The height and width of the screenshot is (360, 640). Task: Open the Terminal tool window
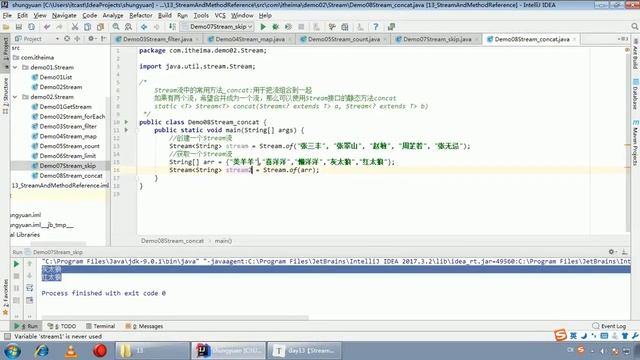(100, 326)
